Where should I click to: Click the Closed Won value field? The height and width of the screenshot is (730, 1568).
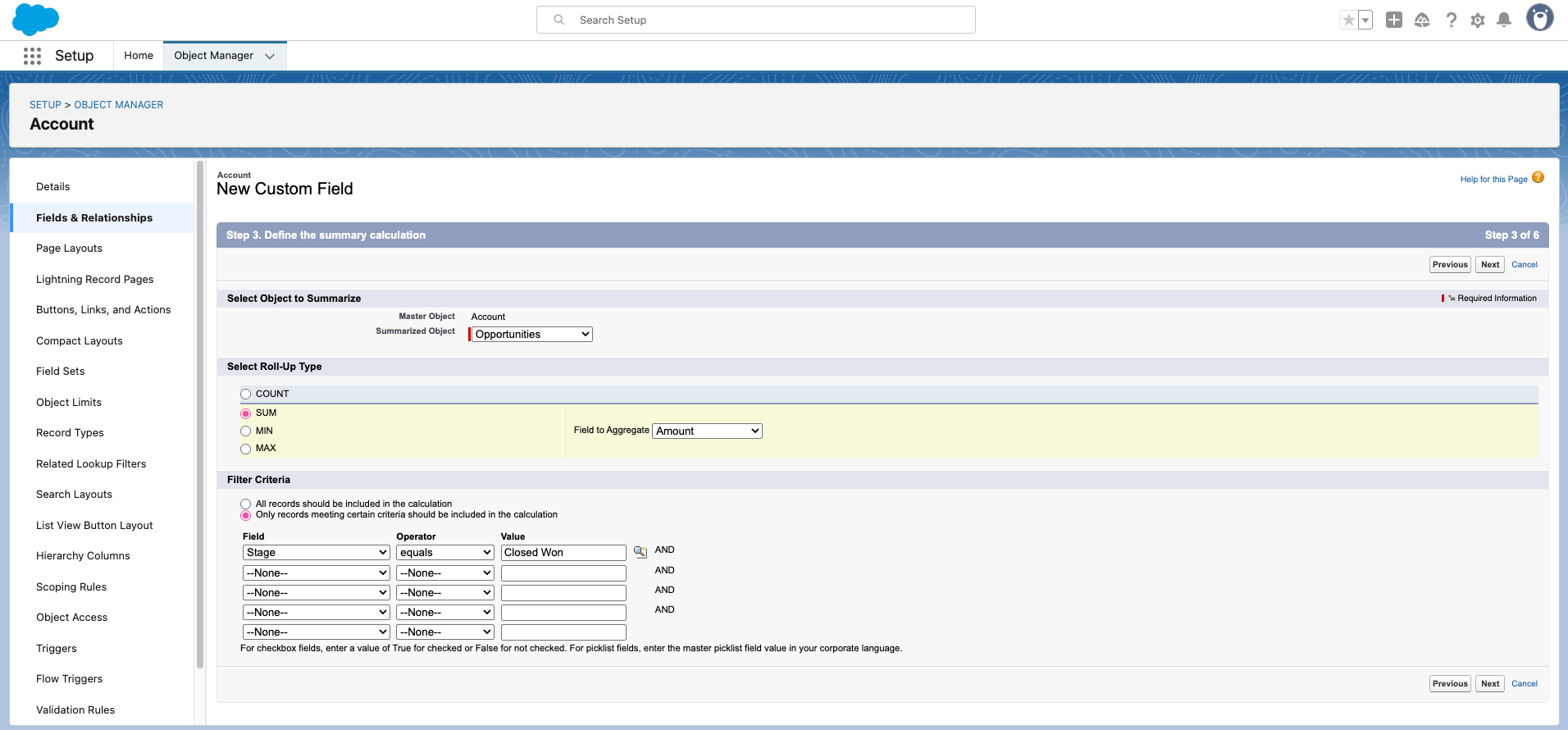(x=563, y=553)
